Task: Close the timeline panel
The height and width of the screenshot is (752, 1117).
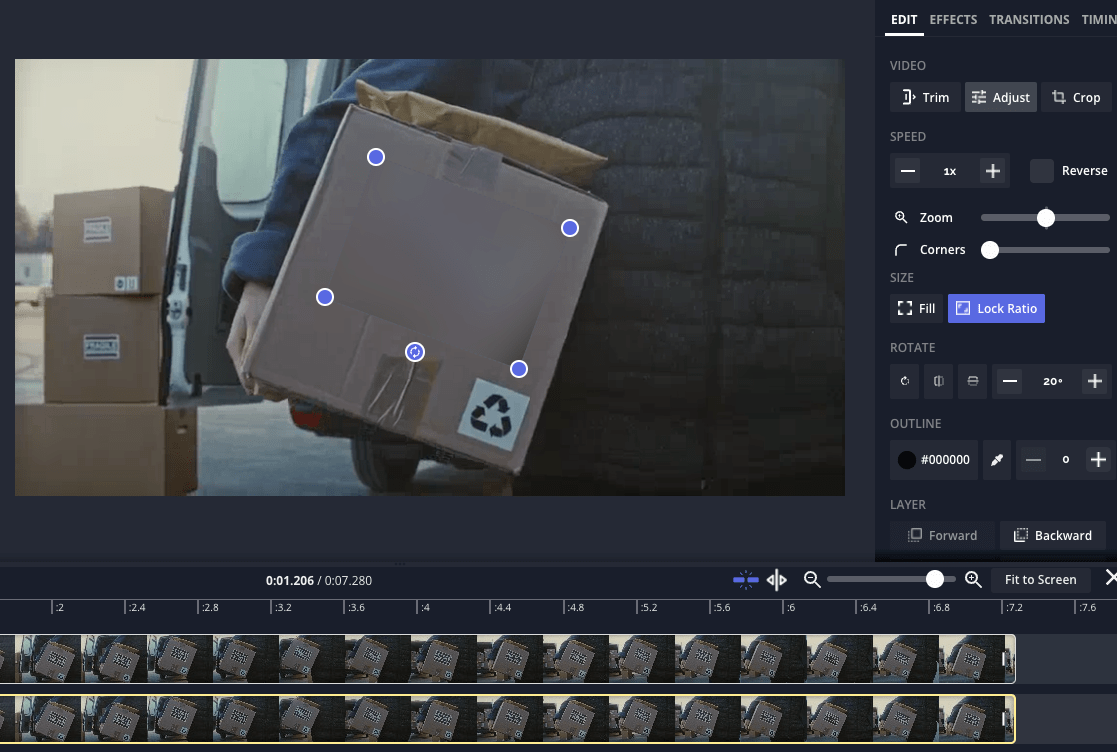Action: pyautogui.click(x=1111, y=578)
